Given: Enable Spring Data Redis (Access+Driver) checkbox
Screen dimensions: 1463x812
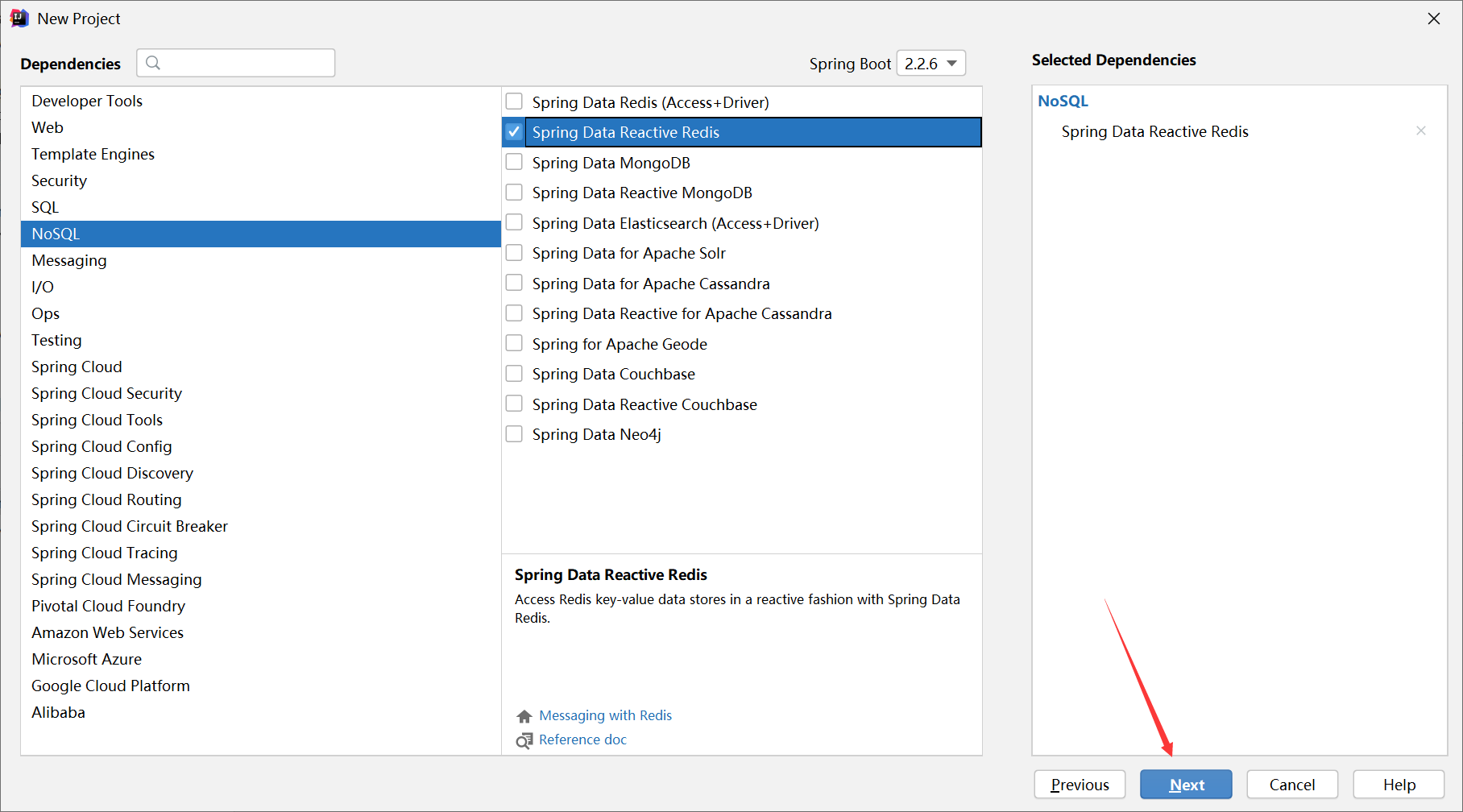Looking at the screenshot, I should tap(514, 101).
